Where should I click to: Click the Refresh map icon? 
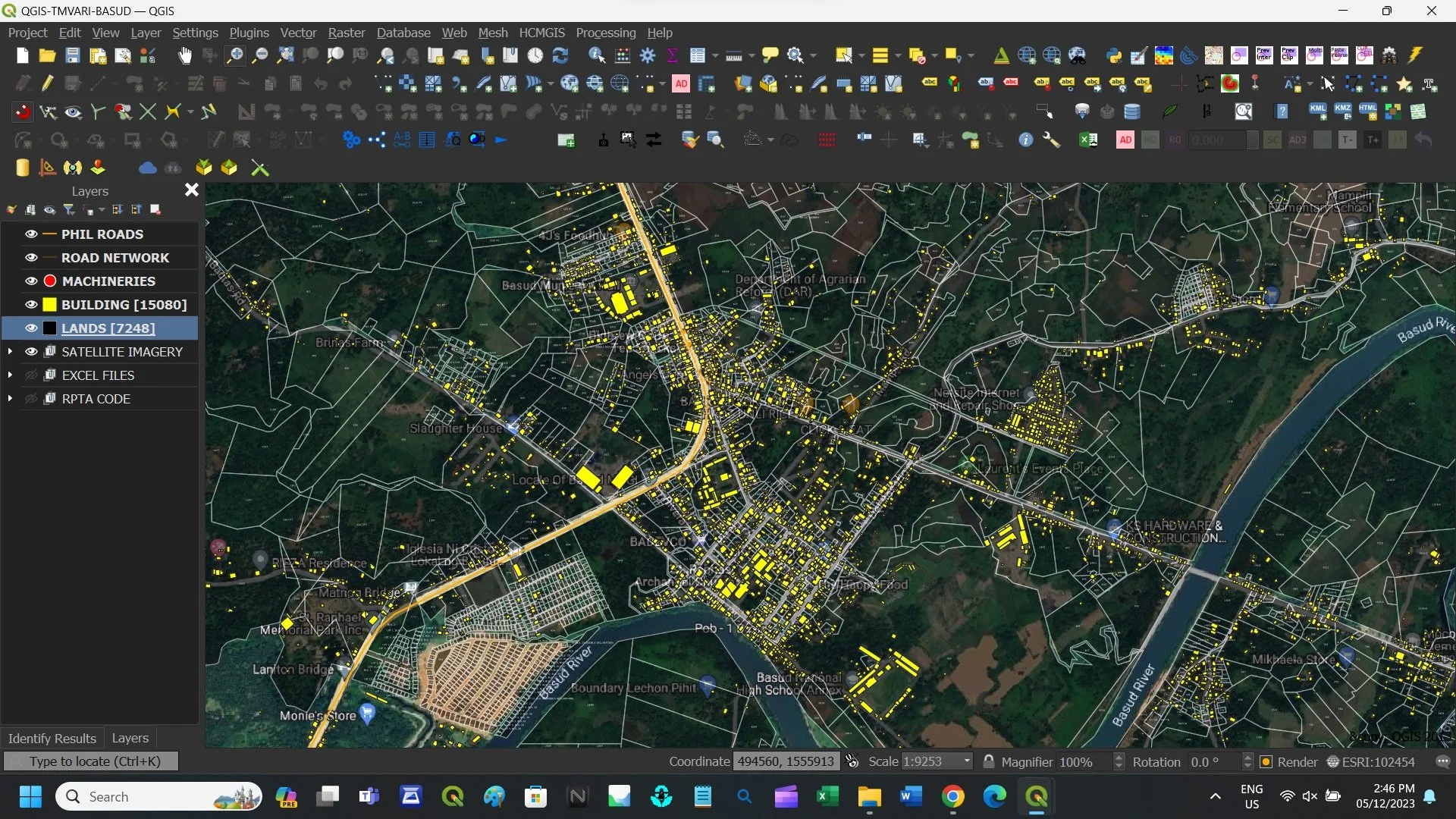560,55
